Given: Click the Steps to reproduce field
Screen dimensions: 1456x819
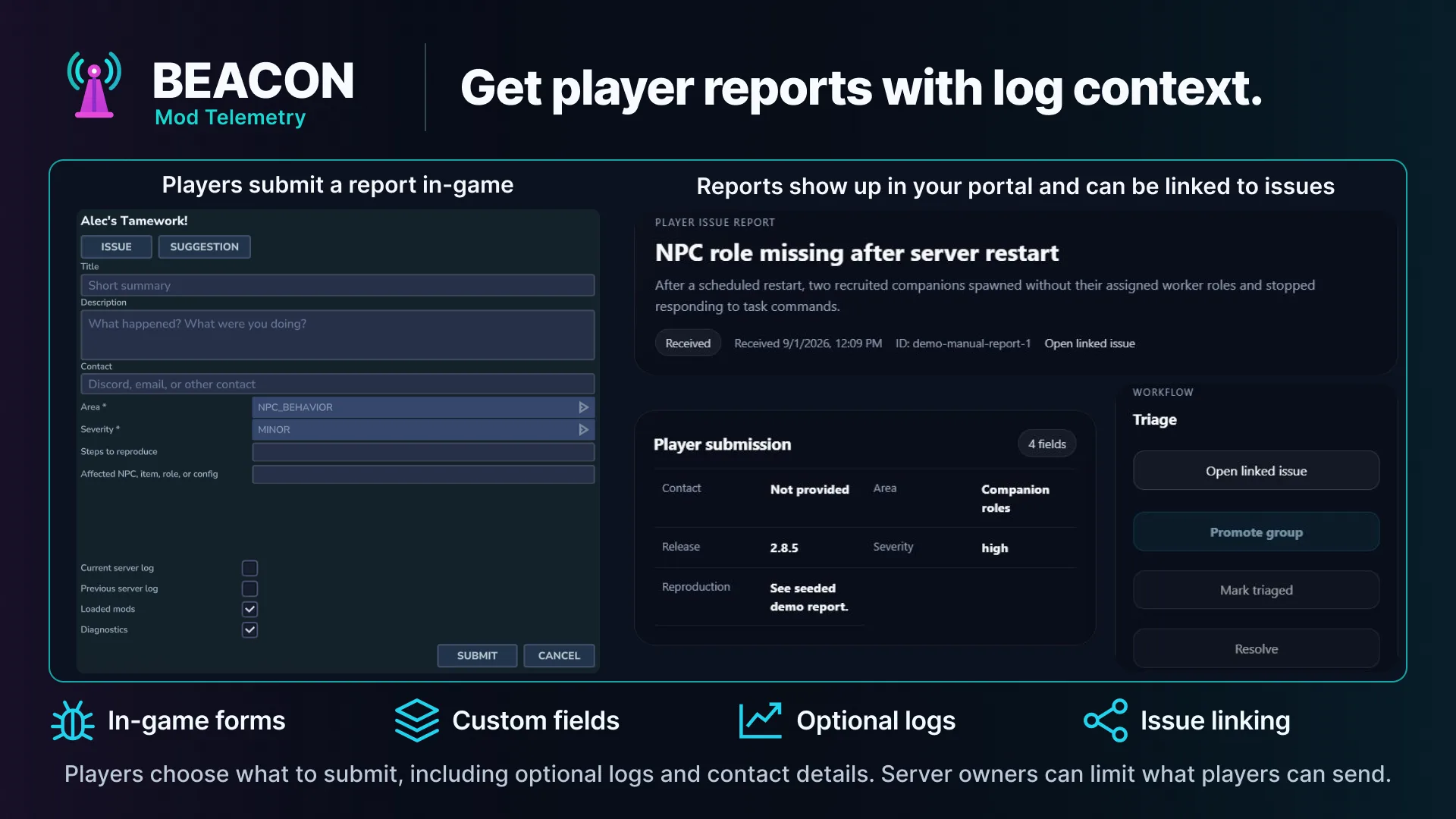Looking at the screenshot, I should [x=423, y=452].
